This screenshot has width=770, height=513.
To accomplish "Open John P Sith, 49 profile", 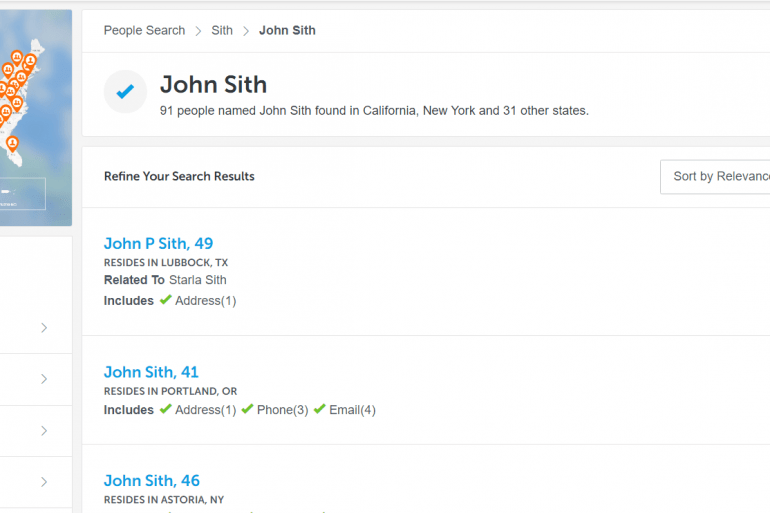I will pos(158,243).
